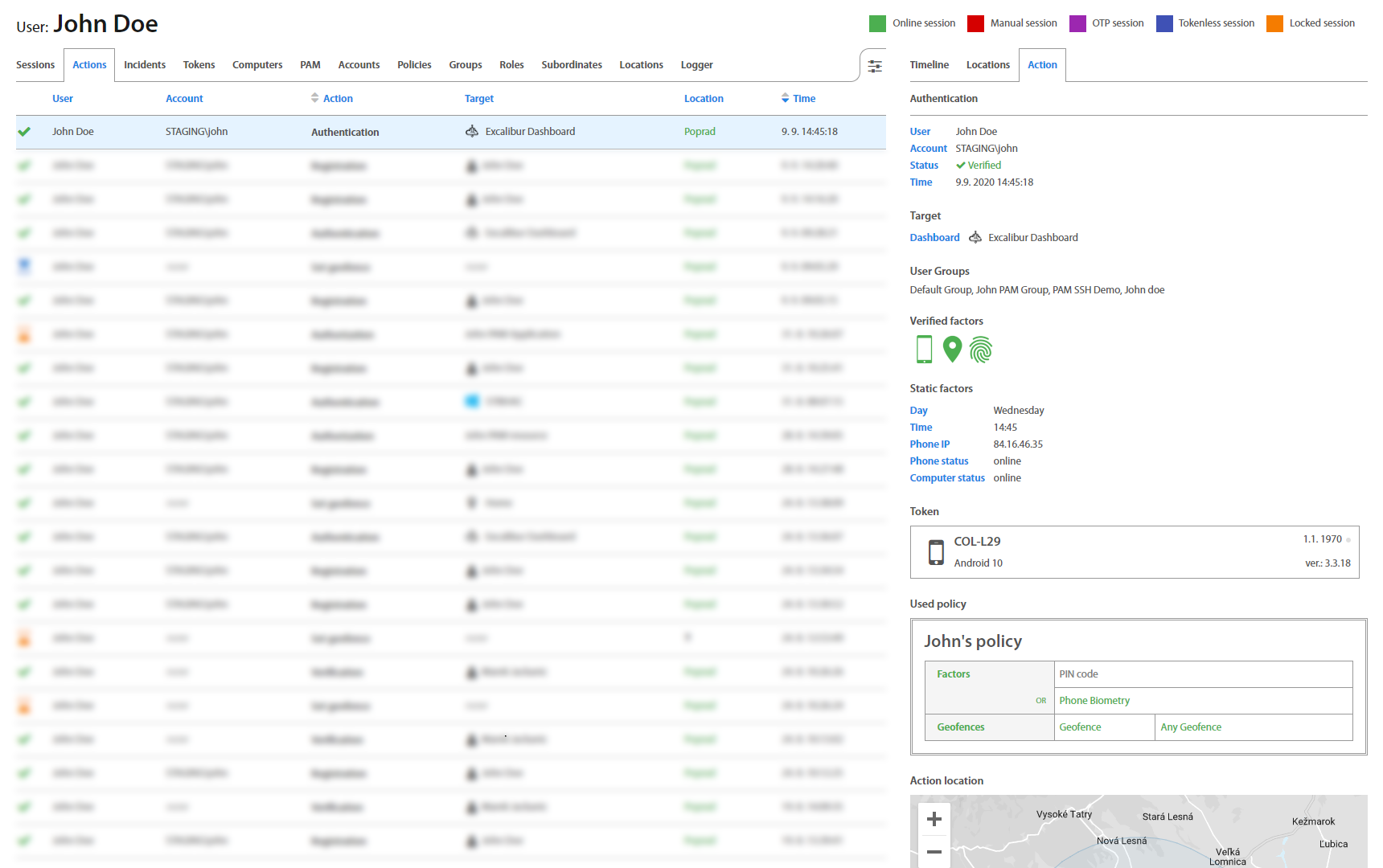The width and height of the screenshot is (1383, 868).
Task: Switch to the Incidents tab
Action: [145, 65]
